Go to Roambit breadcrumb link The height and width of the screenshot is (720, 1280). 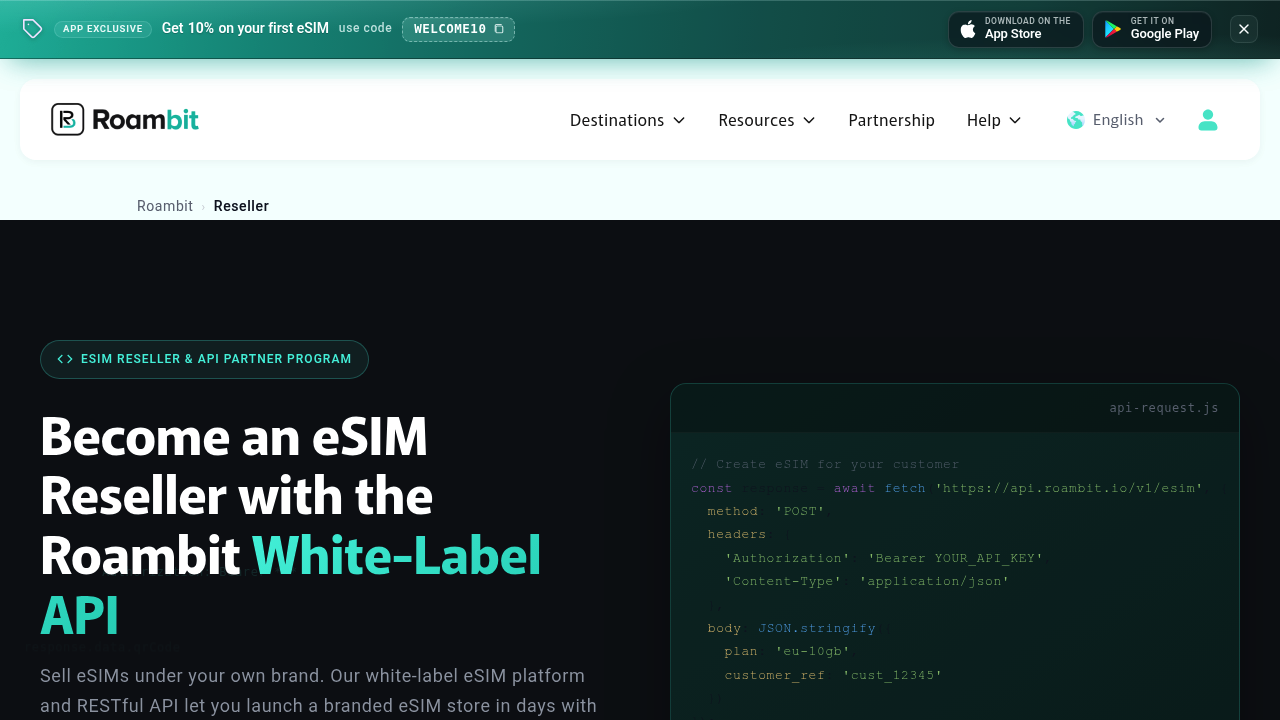tap(165, 206)
